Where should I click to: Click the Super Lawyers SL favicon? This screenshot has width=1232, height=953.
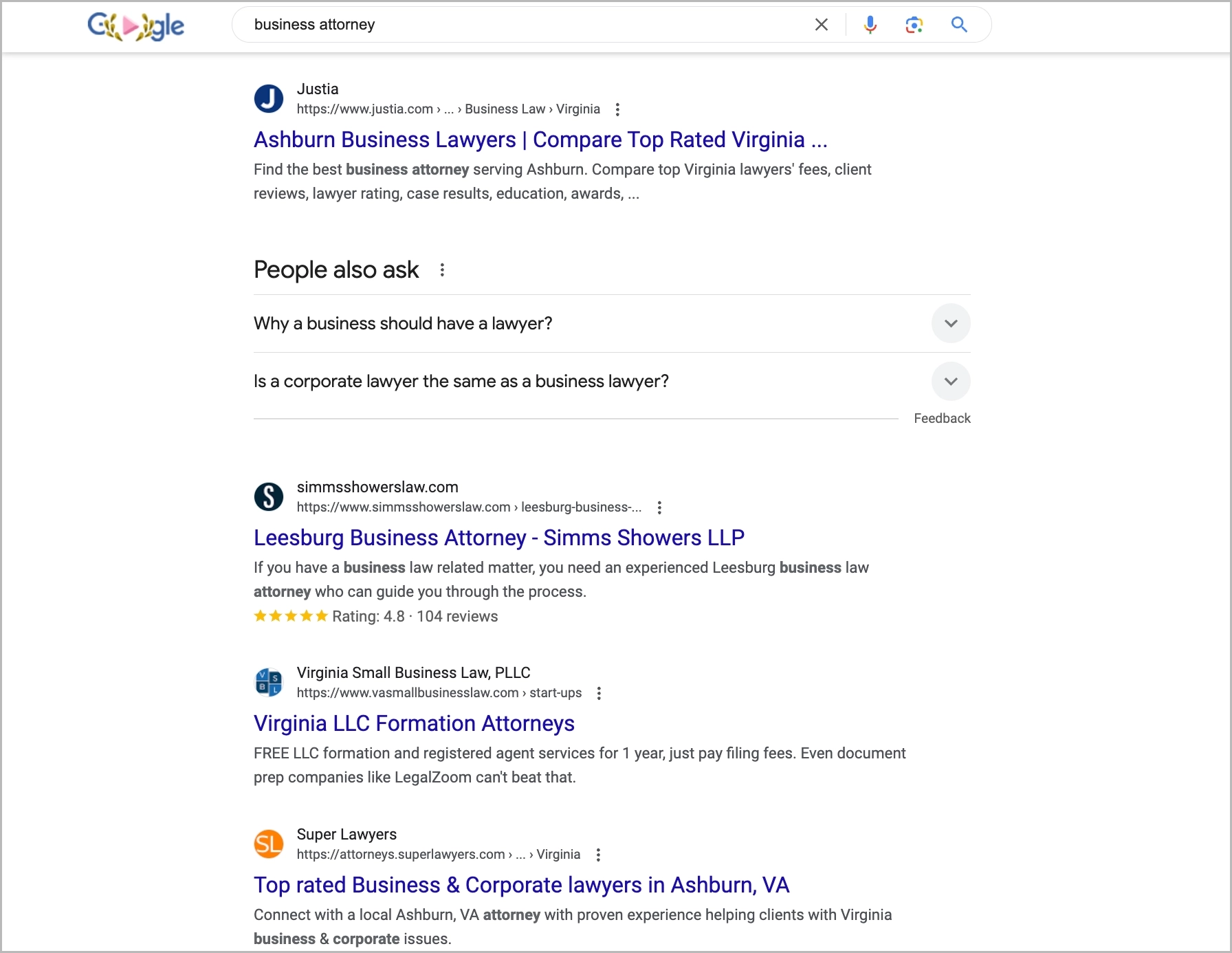point(269,844)
